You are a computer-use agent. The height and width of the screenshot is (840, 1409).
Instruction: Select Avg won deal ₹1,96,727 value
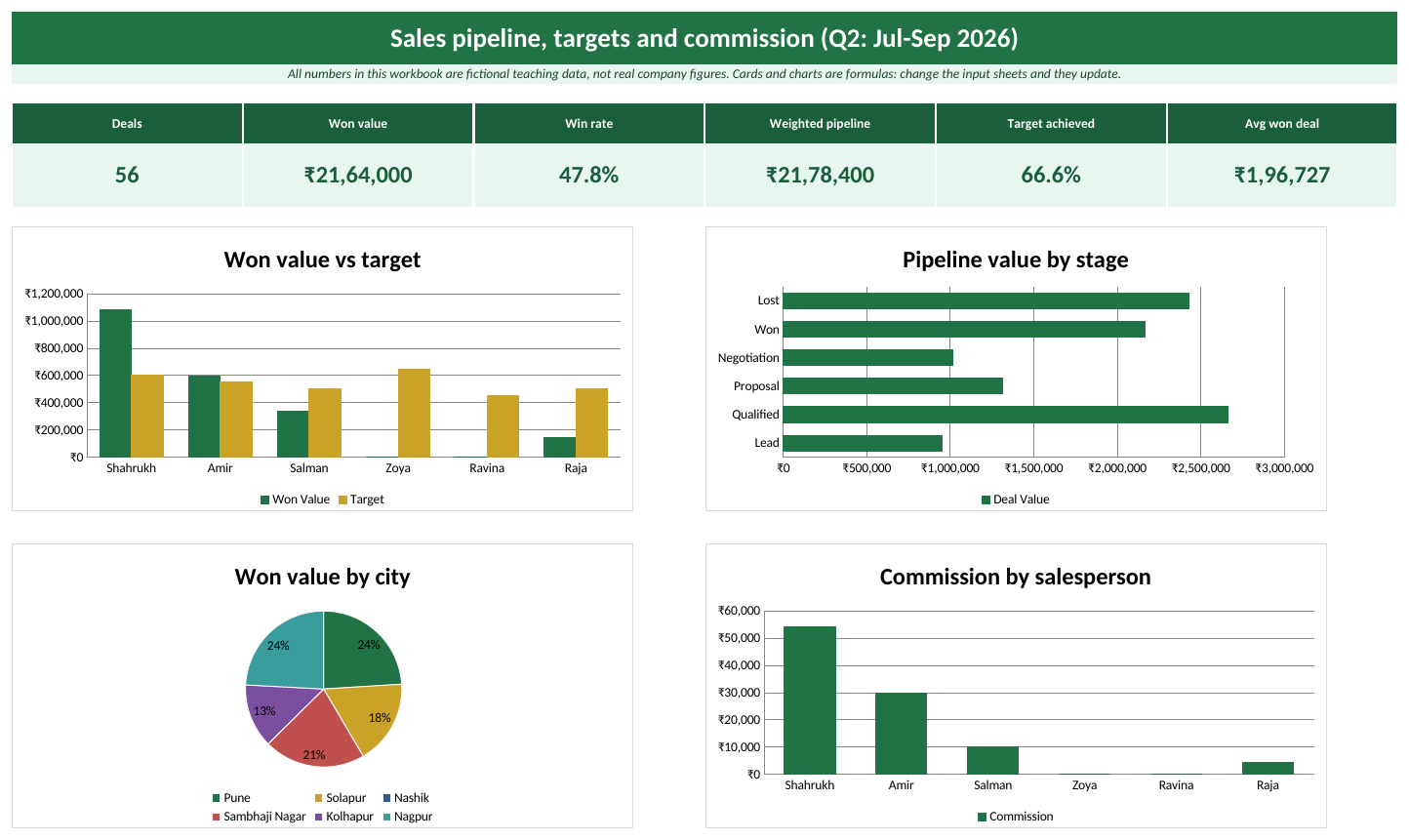1282,176
